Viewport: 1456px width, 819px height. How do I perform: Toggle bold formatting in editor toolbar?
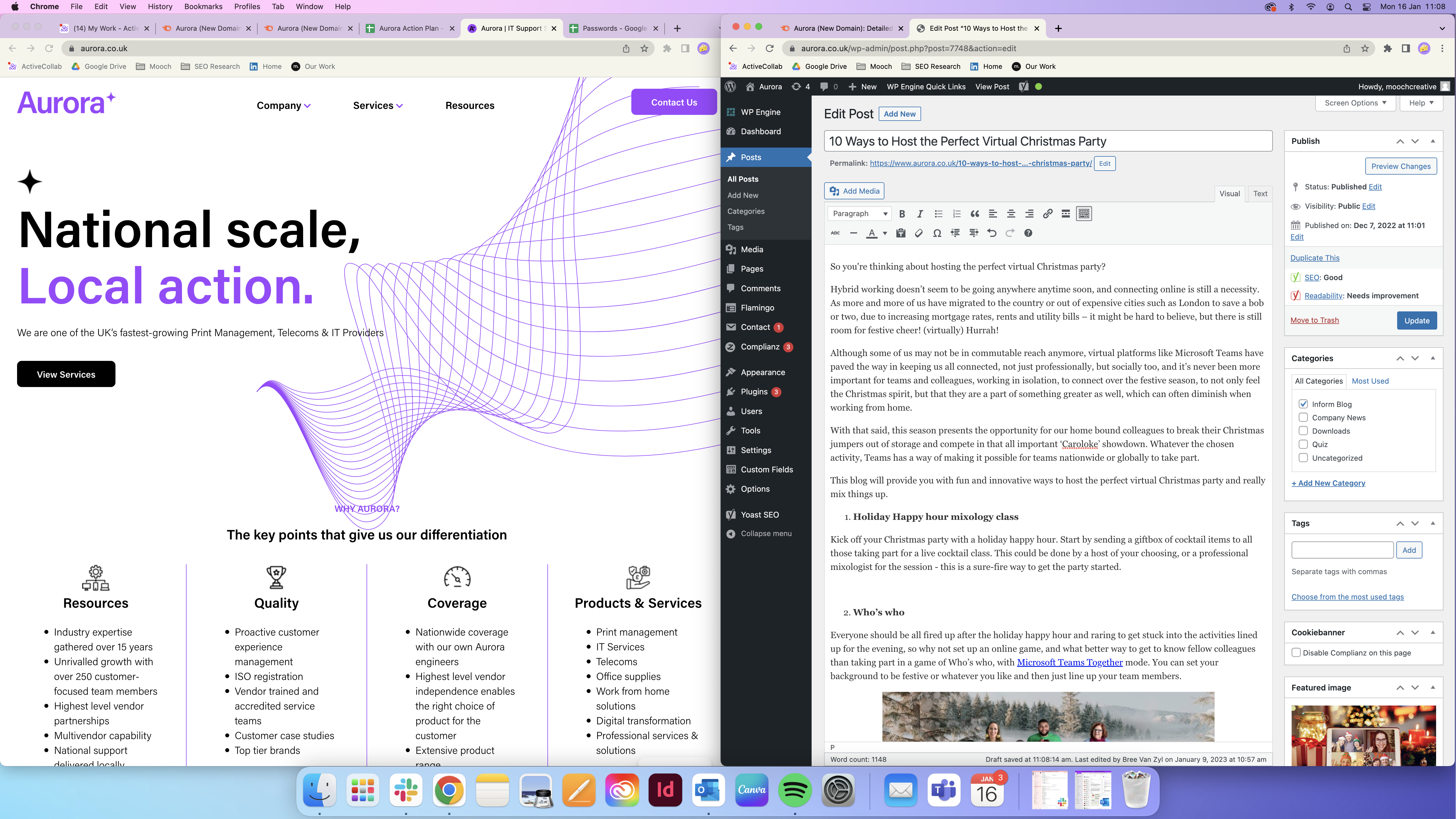pos(902,214)
